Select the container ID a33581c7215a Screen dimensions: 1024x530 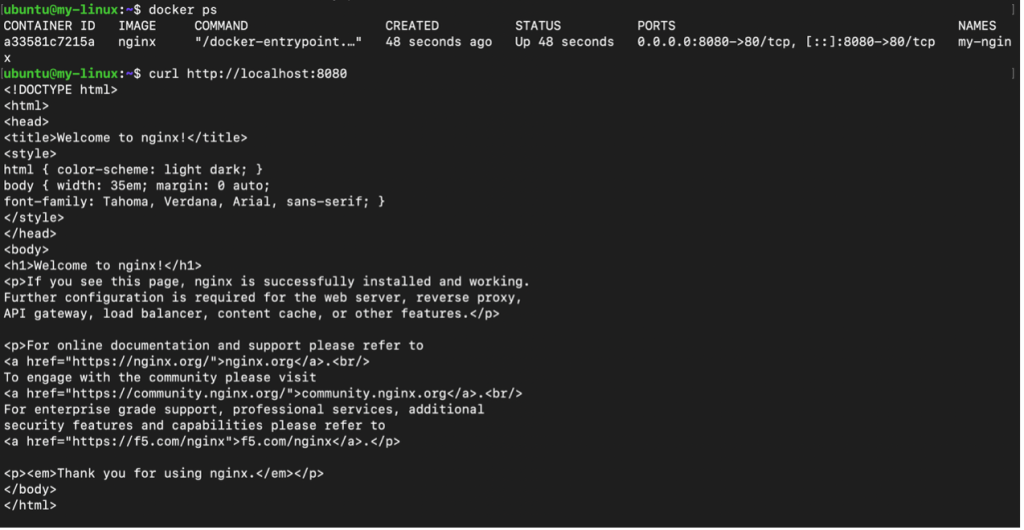49,42
